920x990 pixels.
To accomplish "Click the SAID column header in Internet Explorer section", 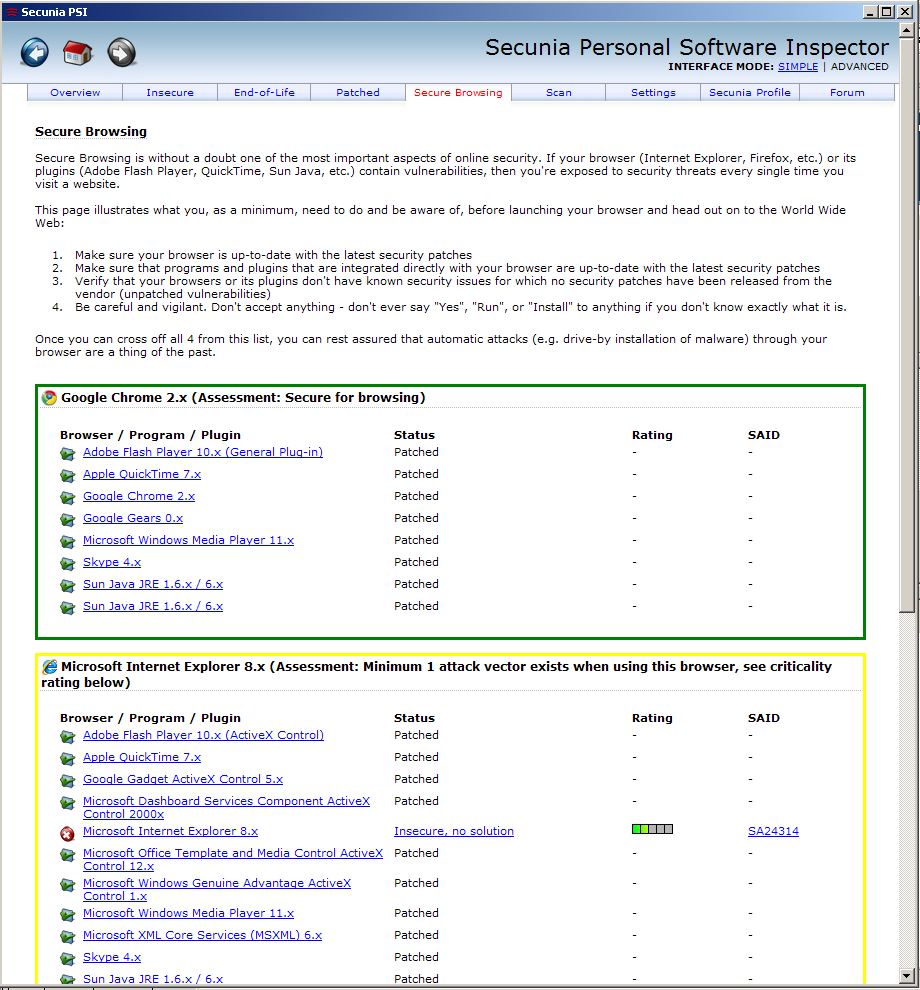I will (x=764, y=718).
